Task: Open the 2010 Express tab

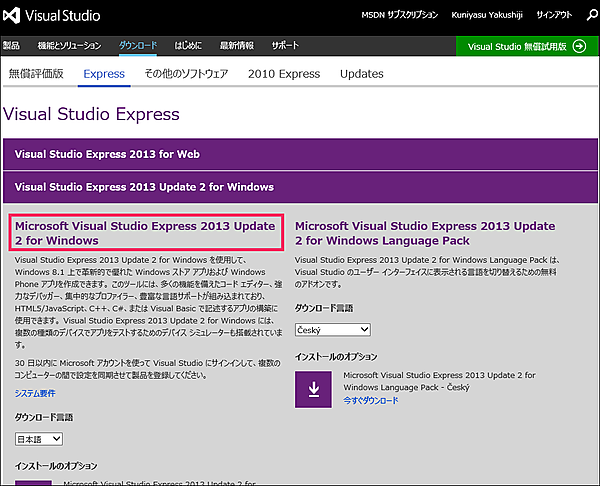Action: tap(283, 74)
